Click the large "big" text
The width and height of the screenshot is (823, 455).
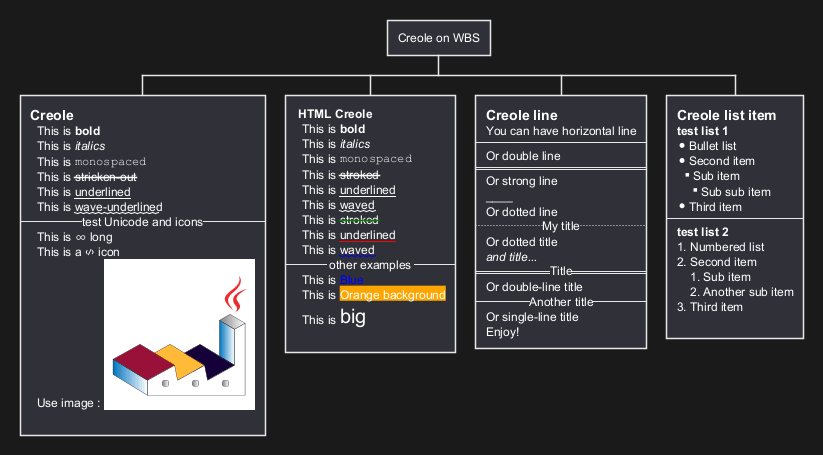(x=353, y=318)
